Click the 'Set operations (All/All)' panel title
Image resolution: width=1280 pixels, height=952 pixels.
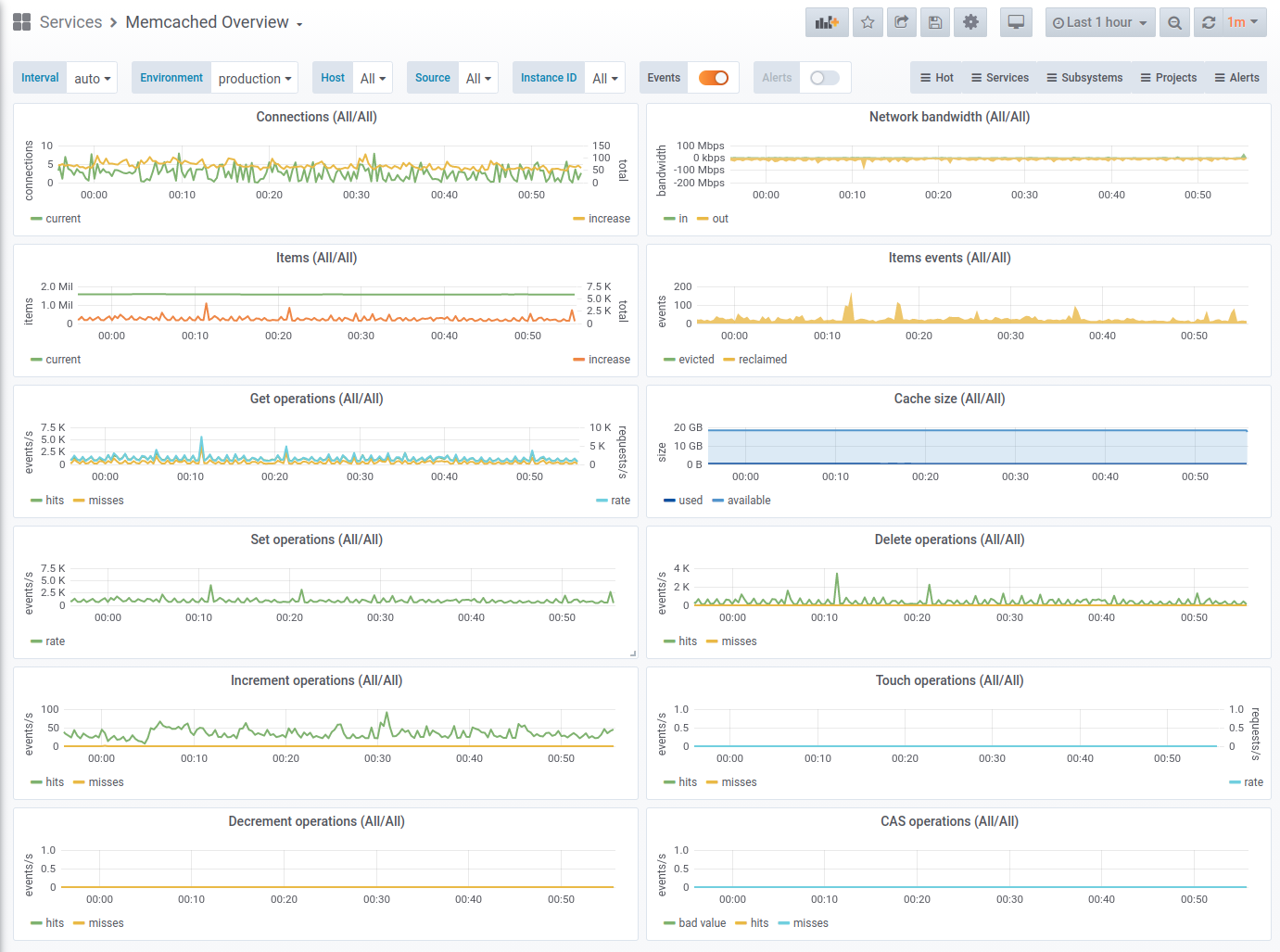(317, 539)
